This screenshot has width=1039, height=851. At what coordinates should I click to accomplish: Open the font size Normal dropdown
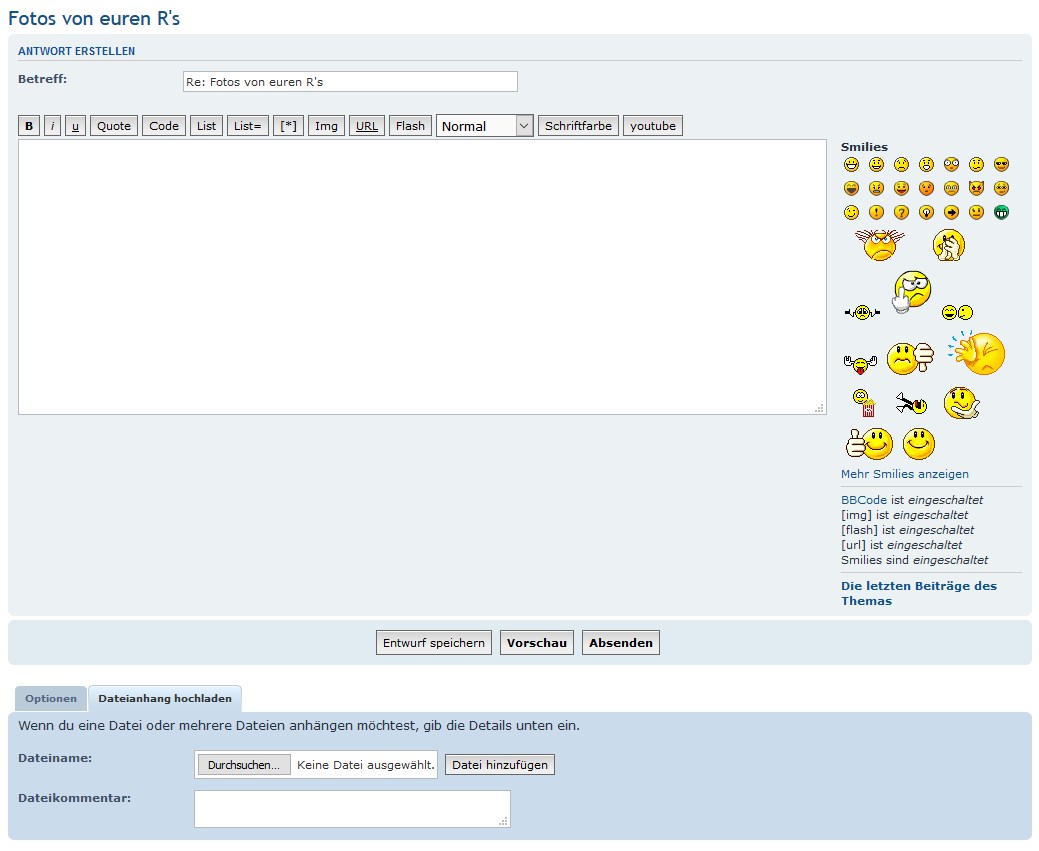click(485, 126)
